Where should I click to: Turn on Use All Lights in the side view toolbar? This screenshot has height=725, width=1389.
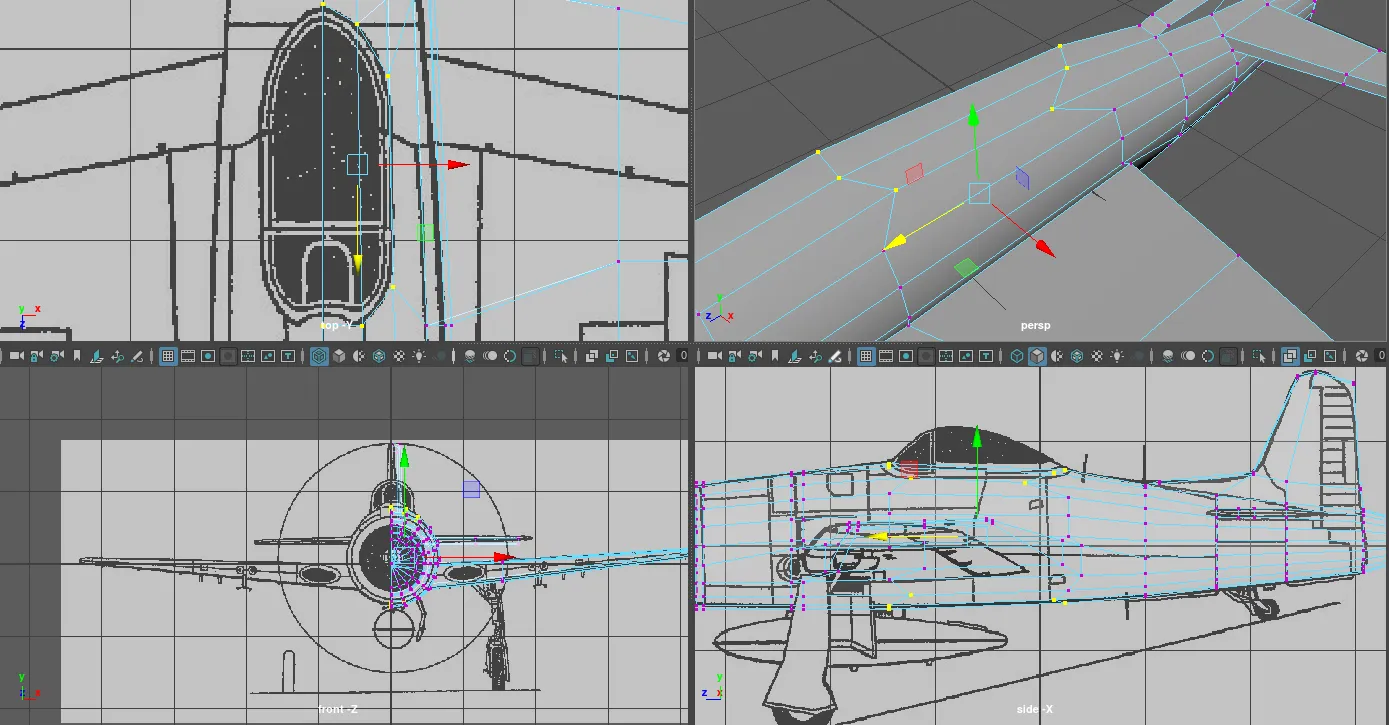click(1117, 356)
